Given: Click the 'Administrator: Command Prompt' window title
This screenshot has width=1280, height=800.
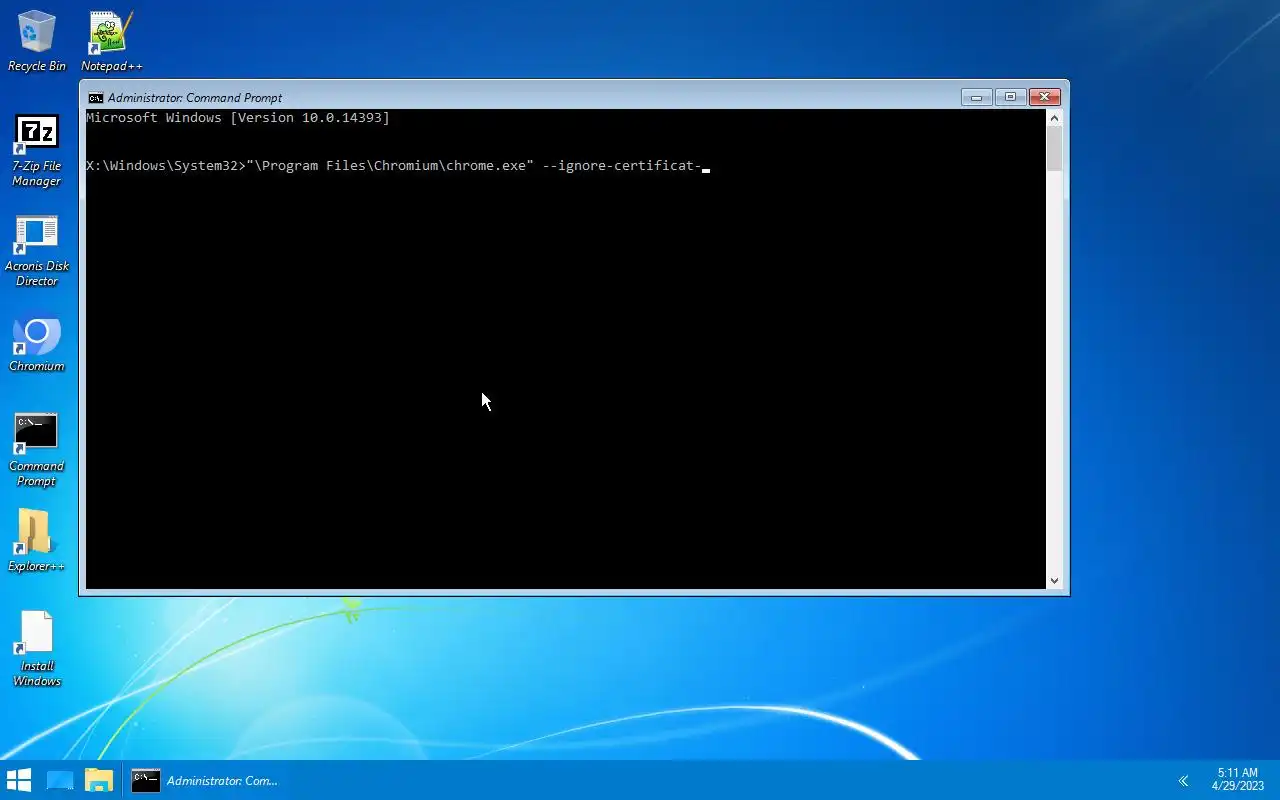Looking at the screenshot, I should 195,97.
